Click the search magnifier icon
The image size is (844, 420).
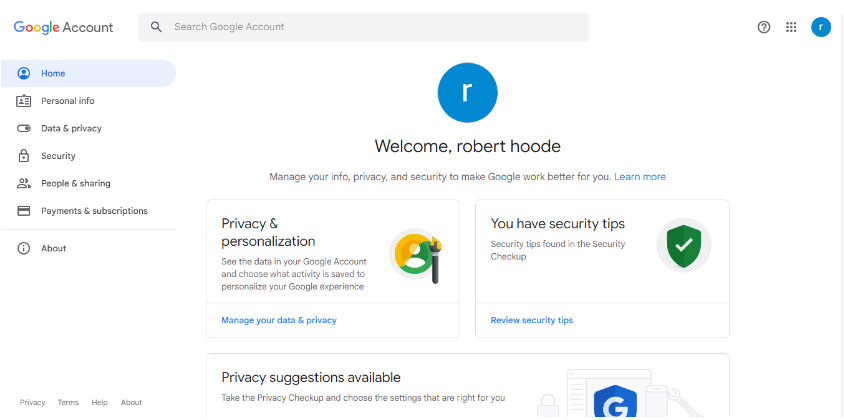click(156, 27)
